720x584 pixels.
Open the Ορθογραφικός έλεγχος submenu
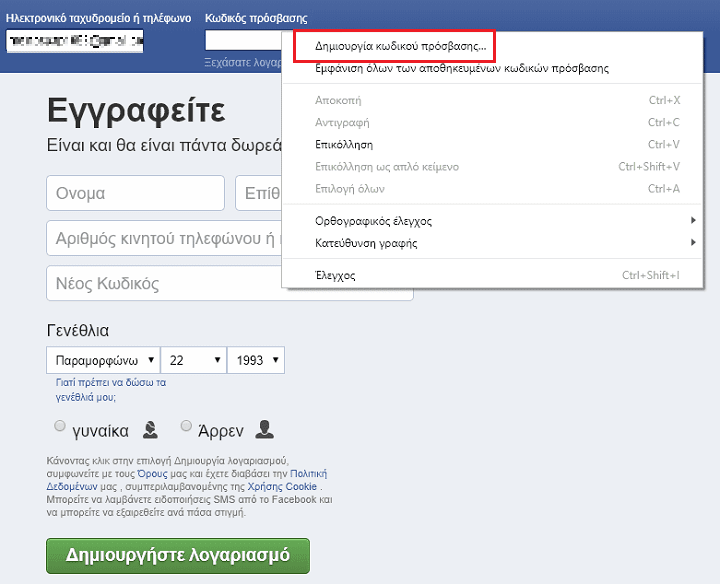493,221
